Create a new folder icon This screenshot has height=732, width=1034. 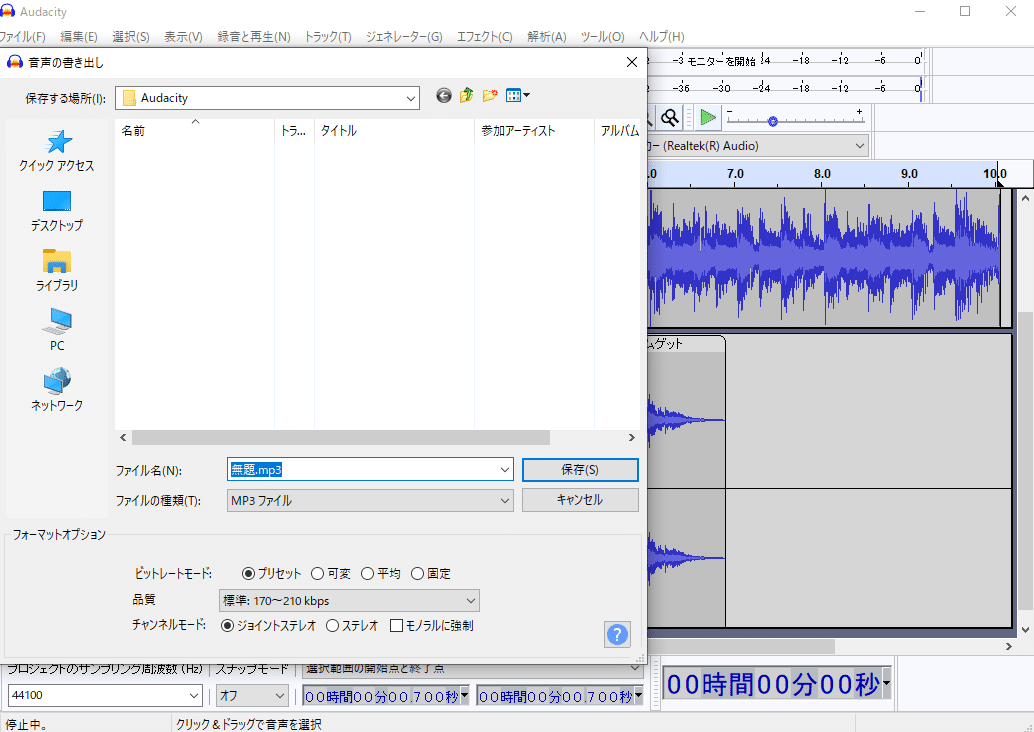point(490,96)
